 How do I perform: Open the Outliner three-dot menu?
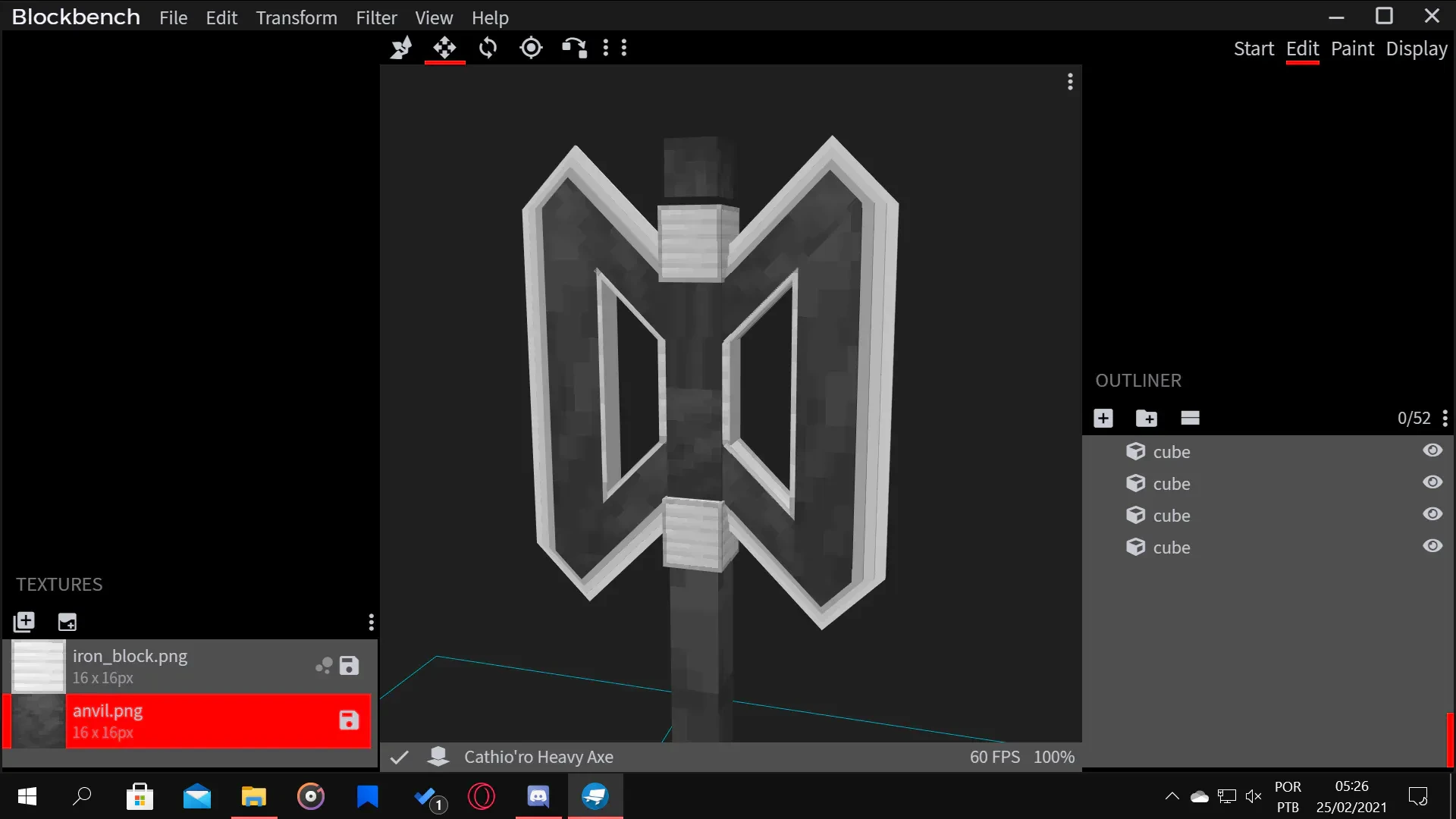tap(1445, 418)
